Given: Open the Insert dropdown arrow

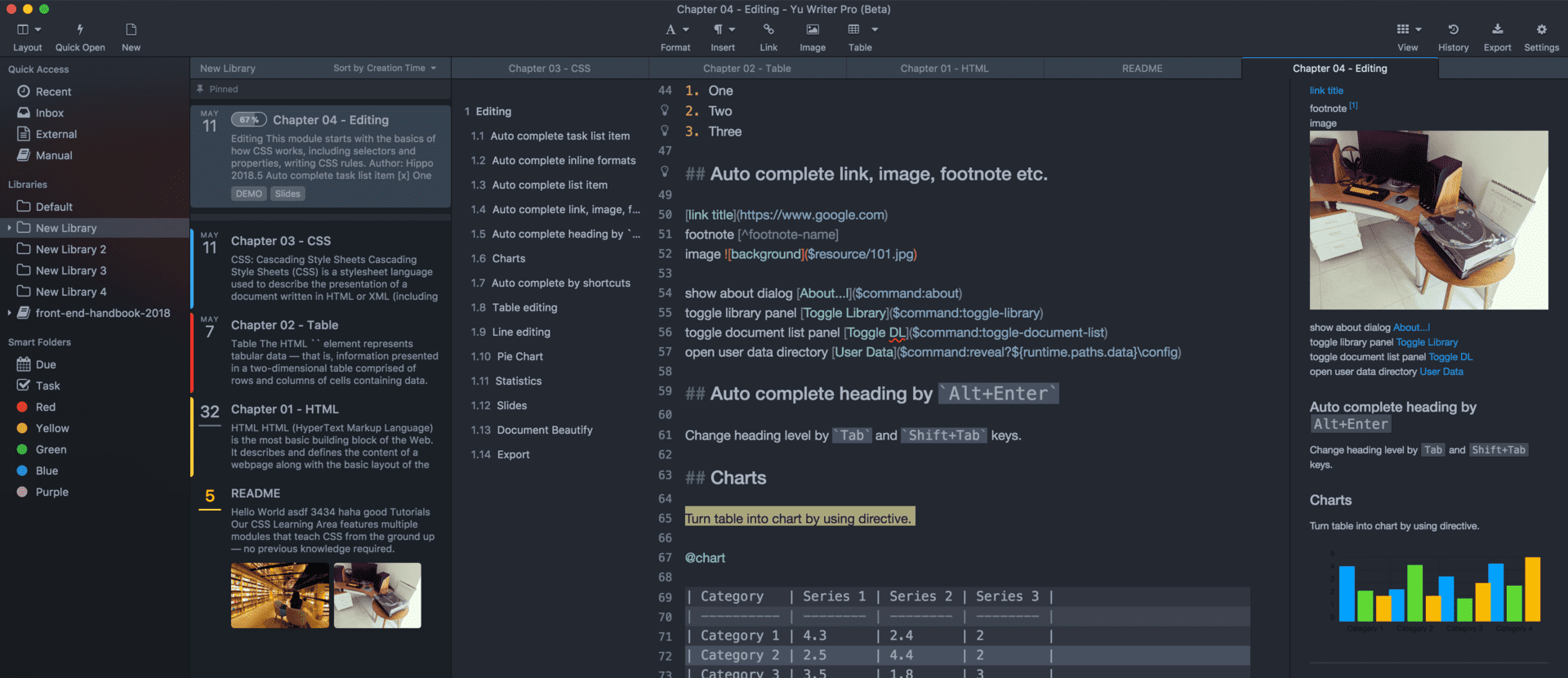Looking at the screenshot, I should click(x=732, y=29).
